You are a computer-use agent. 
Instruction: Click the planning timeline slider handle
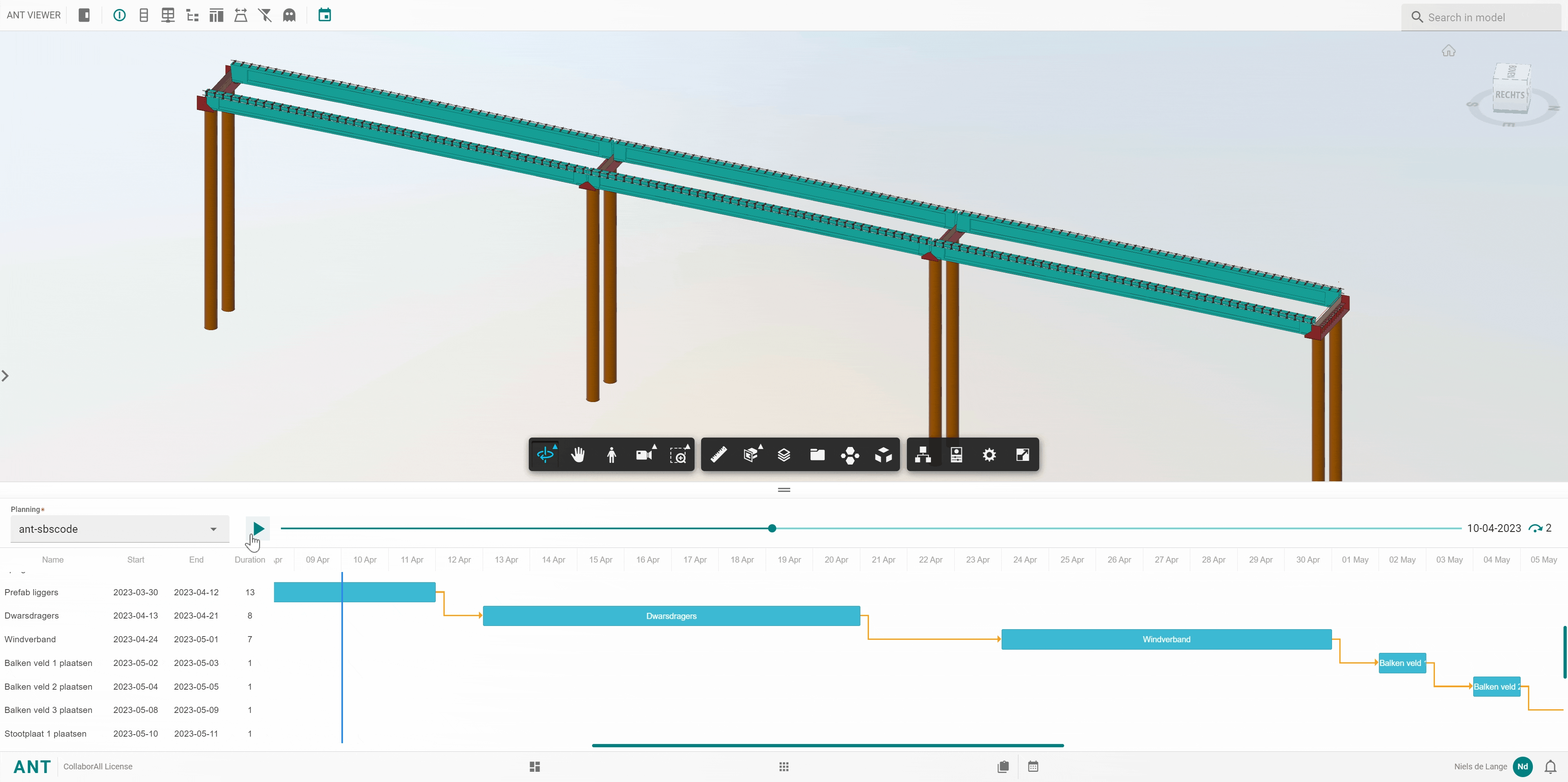[772, 528]
